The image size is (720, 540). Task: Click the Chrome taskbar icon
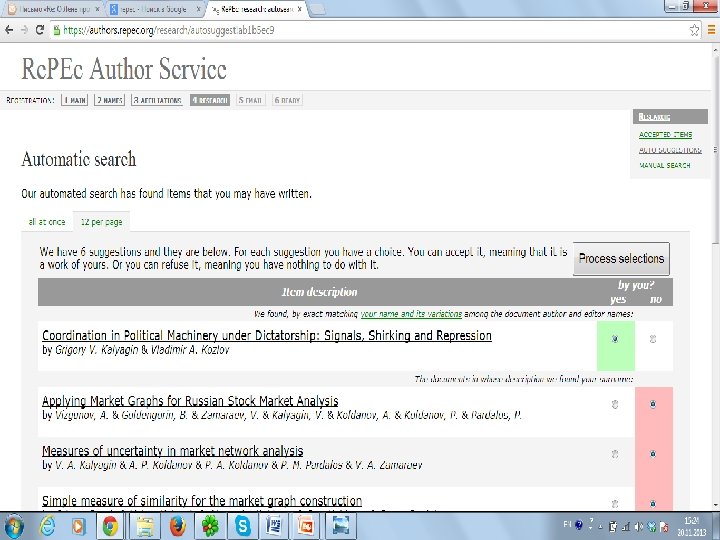[x=110, y=526]
